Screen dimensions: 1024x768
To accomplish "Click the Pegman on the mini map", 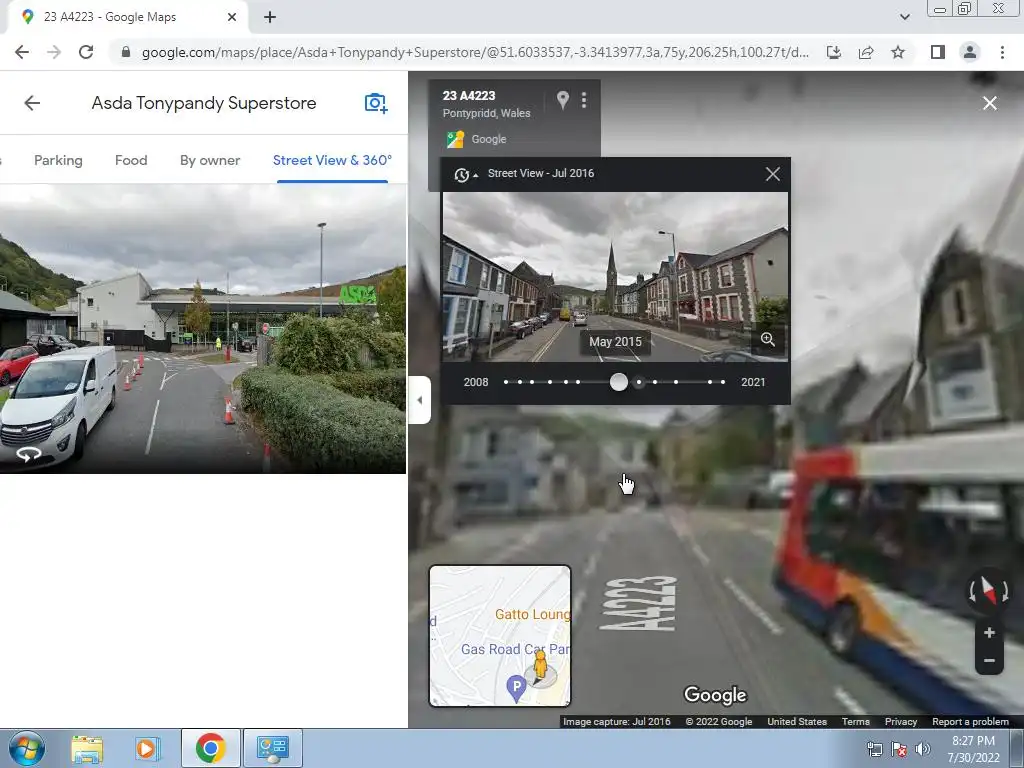I will [540, 666].
